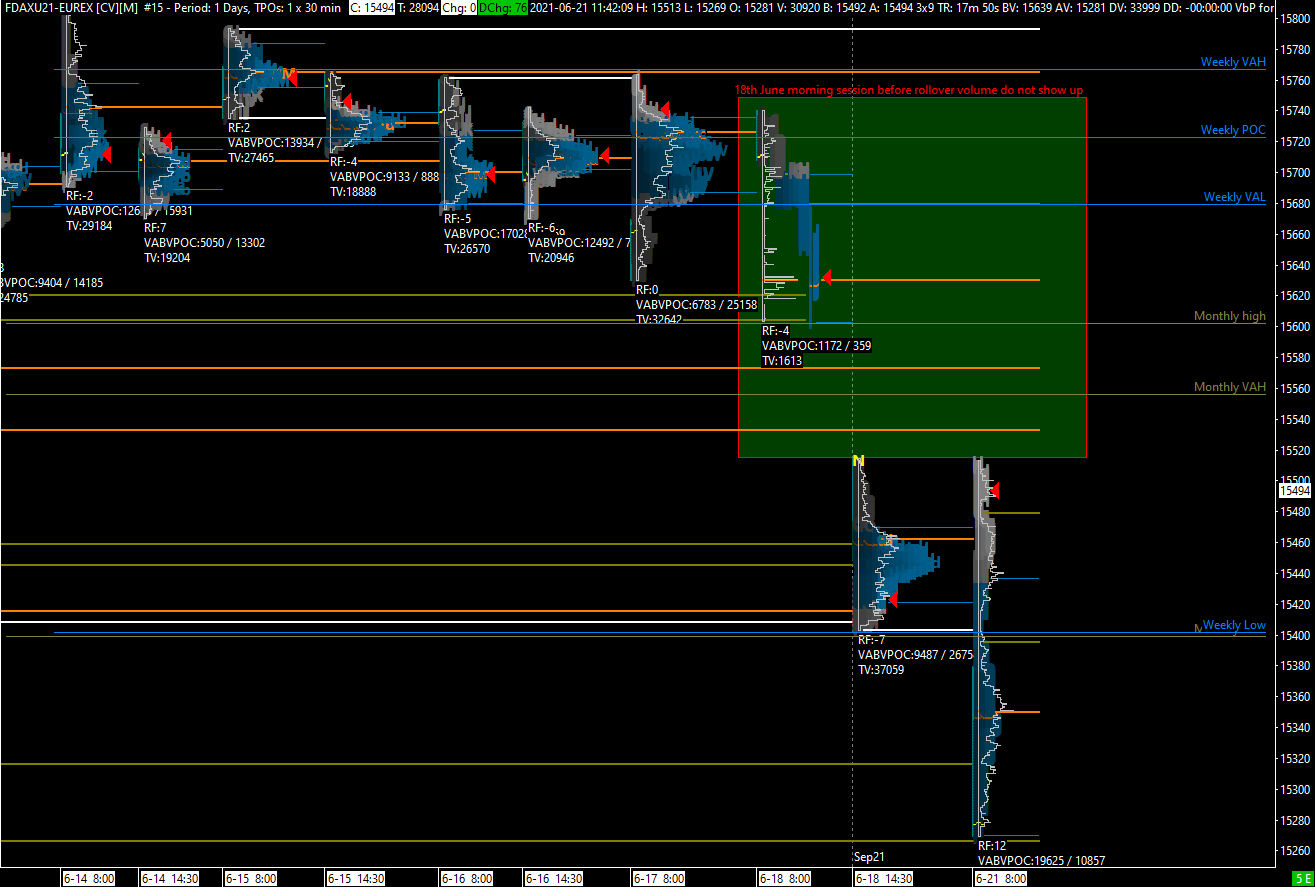The image size is (1315, 887).
Task: Click the current price 15494 marker on scale
Action: [x=1295, y=490]
